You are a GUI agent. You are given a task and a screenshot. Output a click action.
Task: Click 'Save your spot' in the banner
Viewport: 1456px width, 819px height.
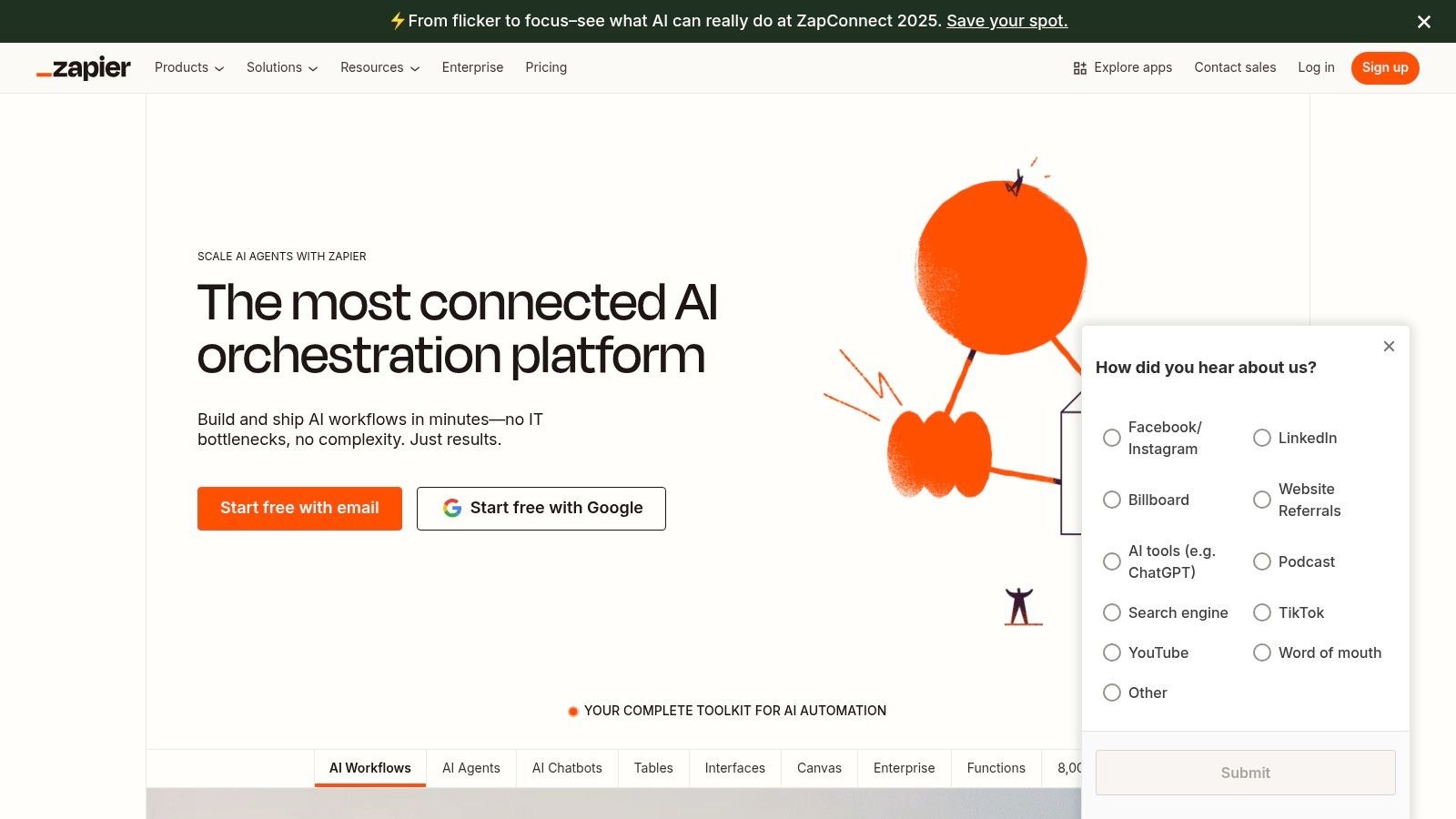point(1006,21)
